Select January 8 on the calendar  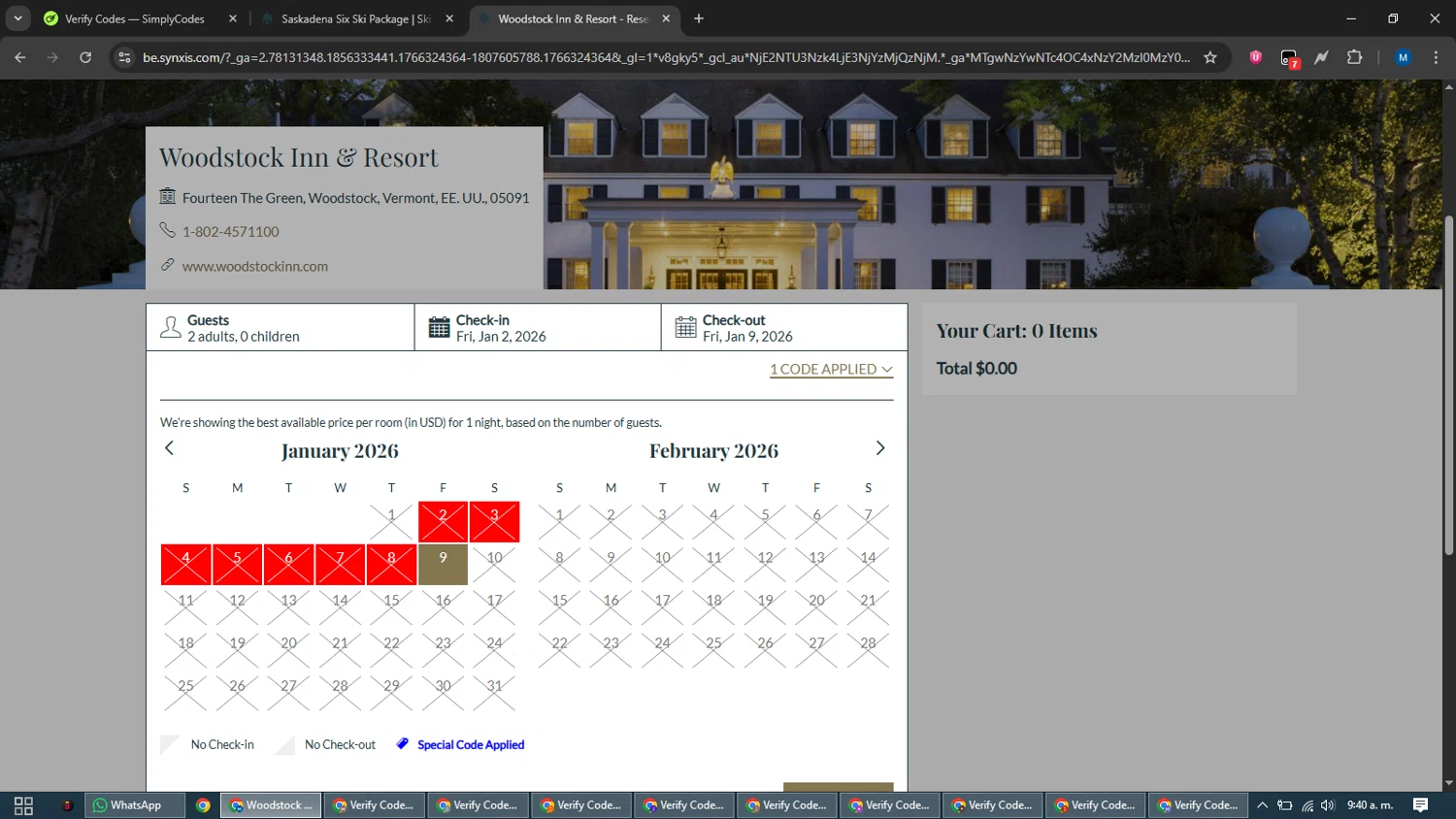click(392, 565)
